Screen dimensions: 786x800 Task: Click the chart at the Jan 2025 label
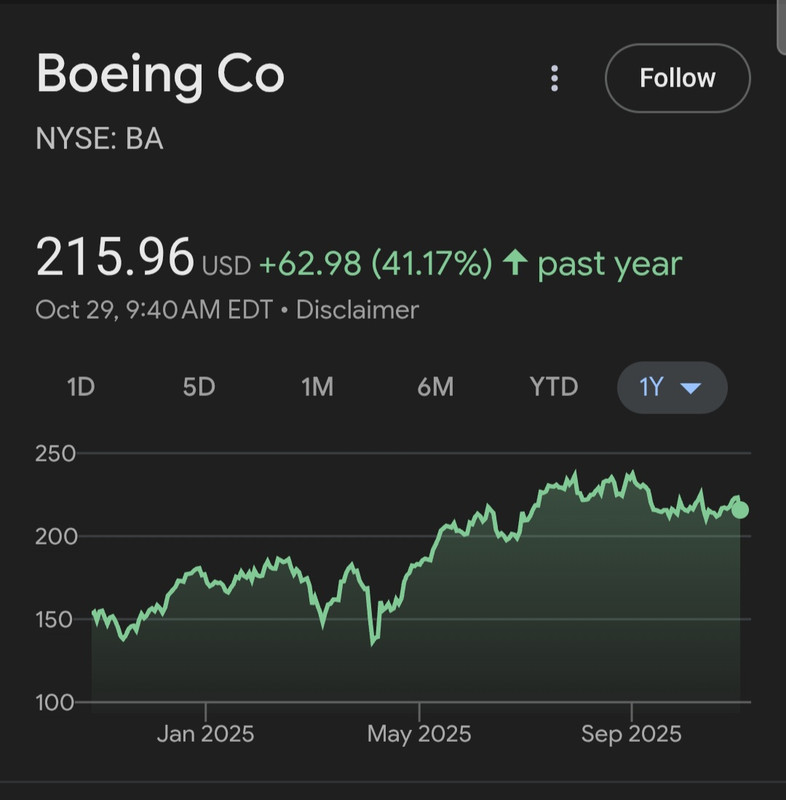point(205,734)
